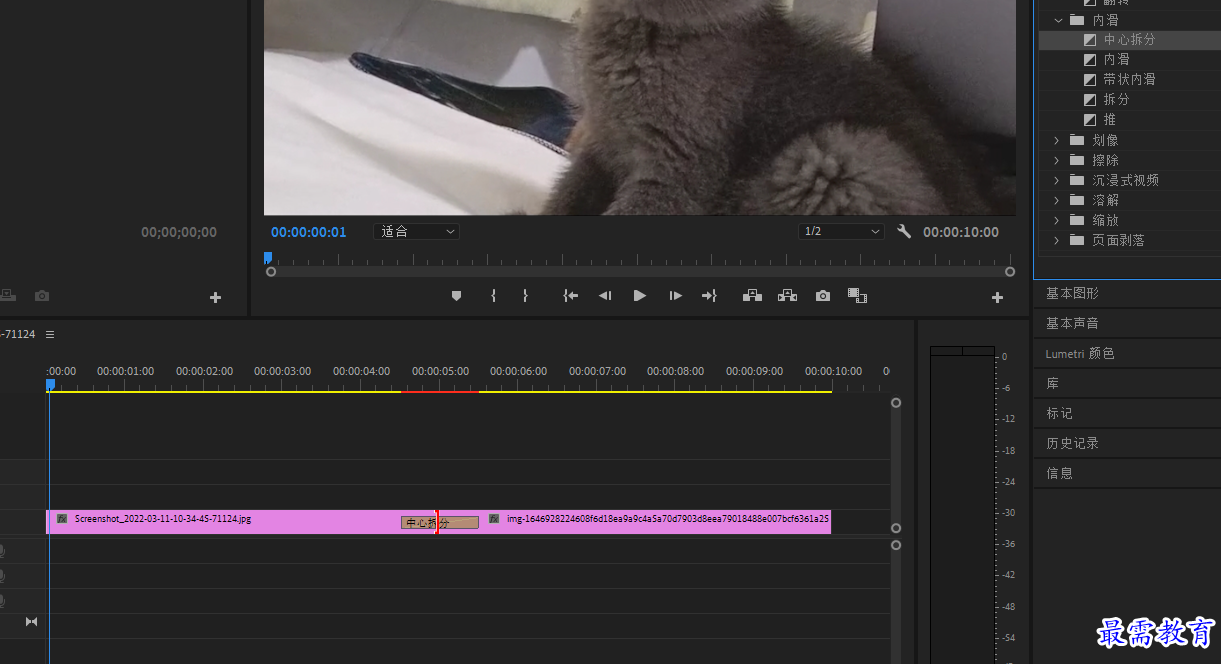The image size is (1221, 664).
Task: Select the 中心拆分 transition on timeline
Action: tap(439, 522)
